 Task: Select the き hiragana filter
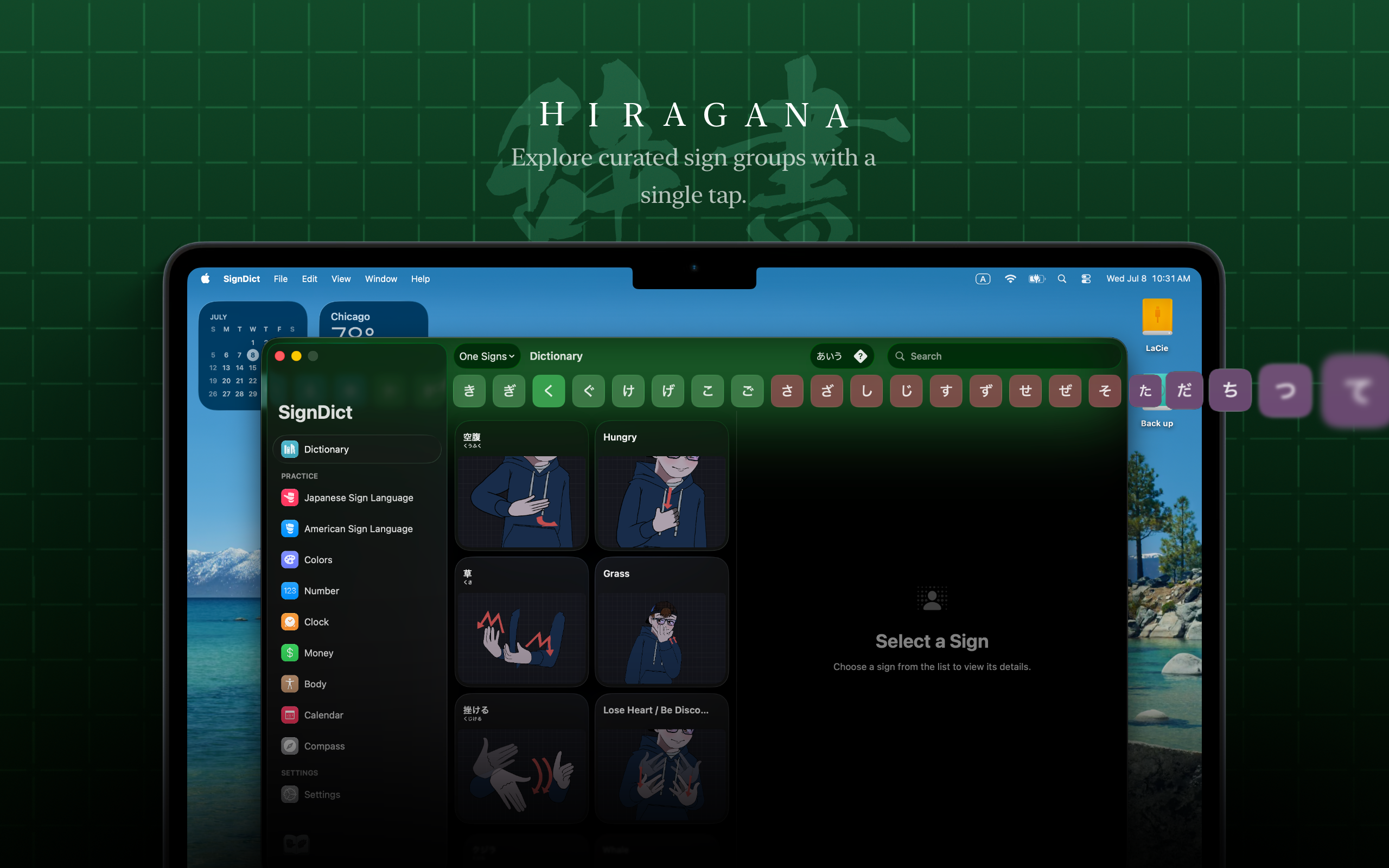pos(469,391)
